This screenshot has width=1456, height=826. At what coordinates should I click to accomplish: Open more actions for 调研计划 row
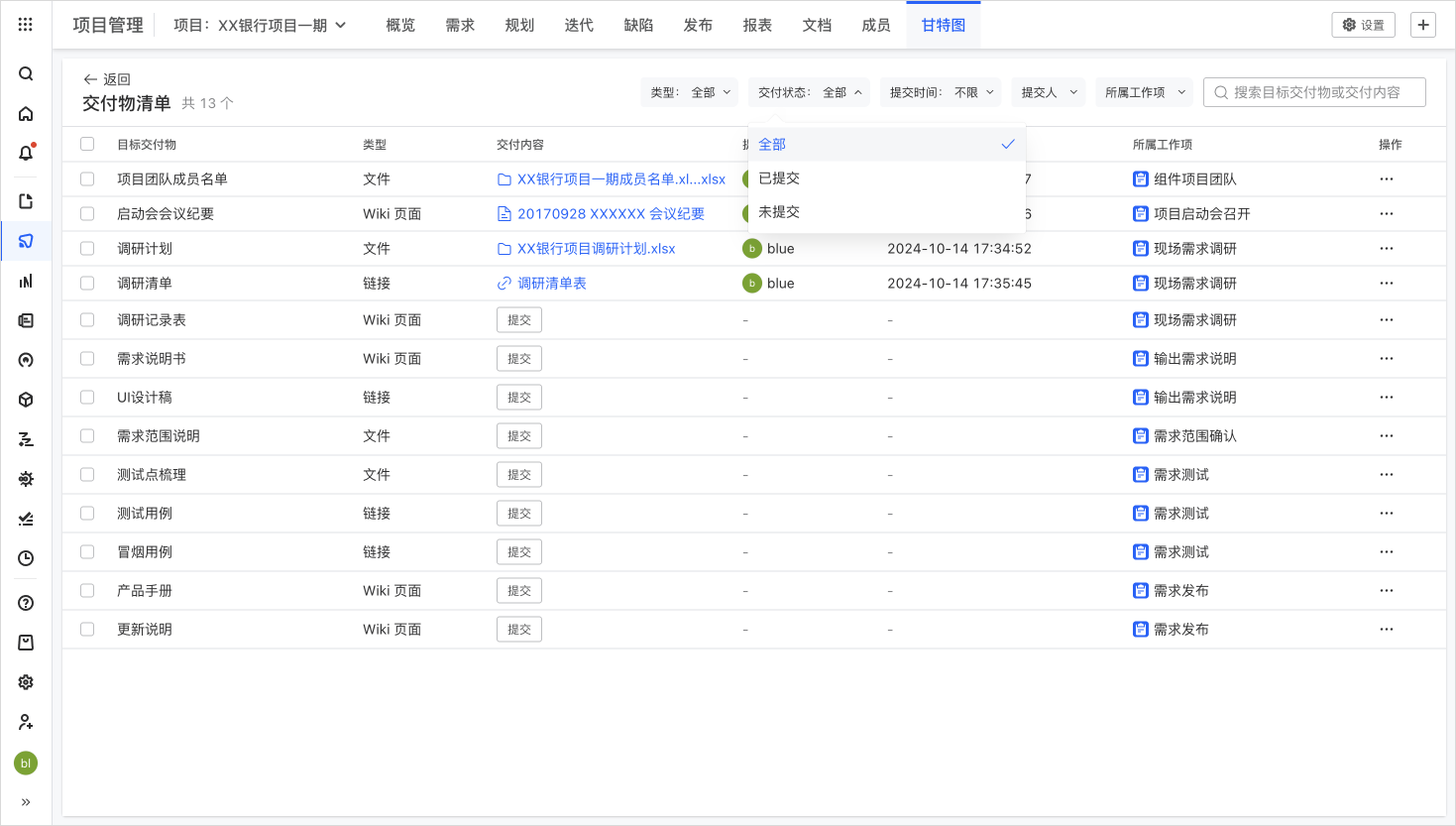1387,249
